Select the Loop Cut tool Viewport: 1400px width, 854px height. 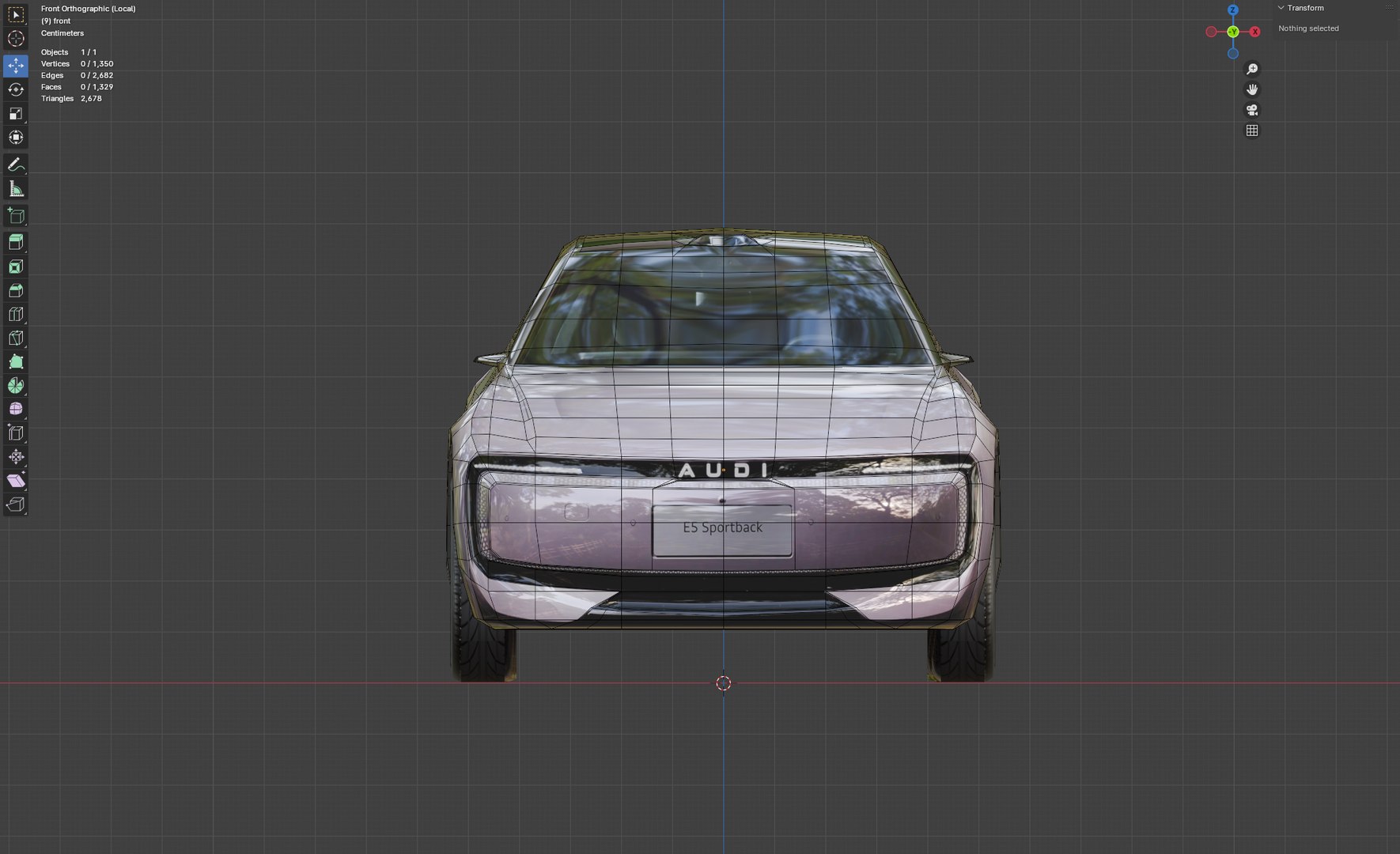pyautogui.click(x=16, y=314)
